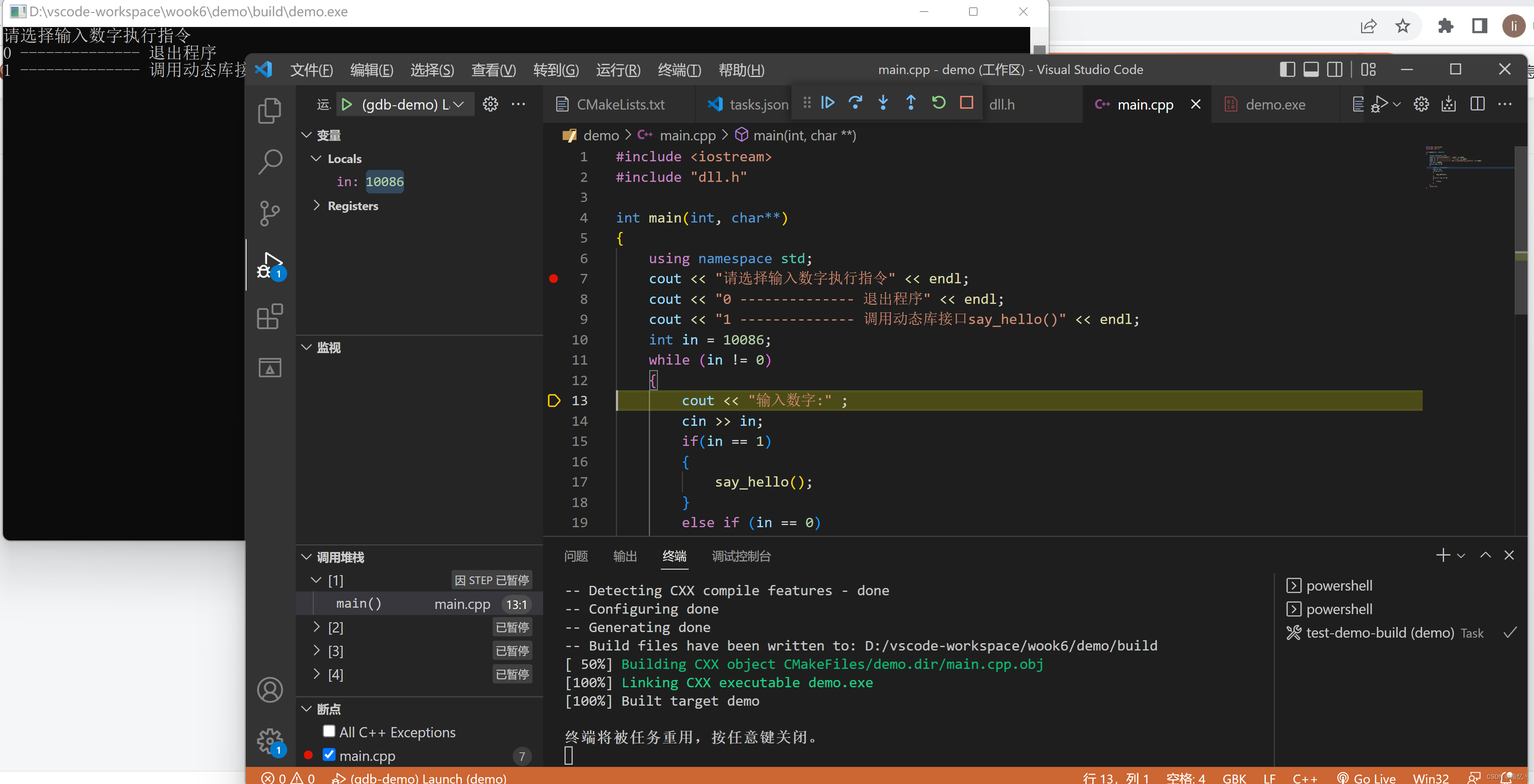
Task: Expand thread [3] in call stack
Action: click(316, 650)
